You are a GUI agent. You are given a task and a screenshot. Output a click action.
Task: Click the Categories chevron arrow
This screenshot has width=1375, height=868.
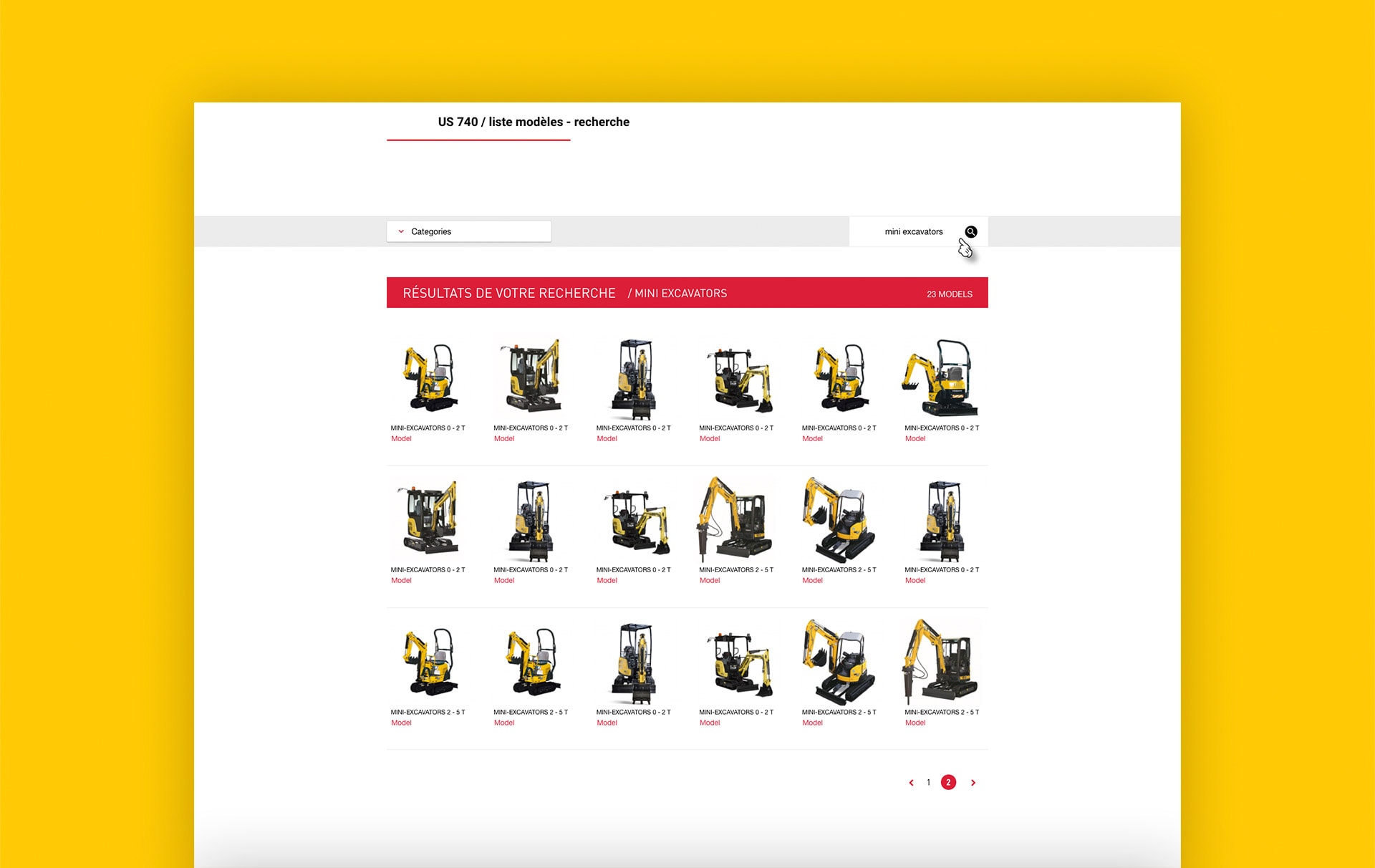tap(401, 231)
